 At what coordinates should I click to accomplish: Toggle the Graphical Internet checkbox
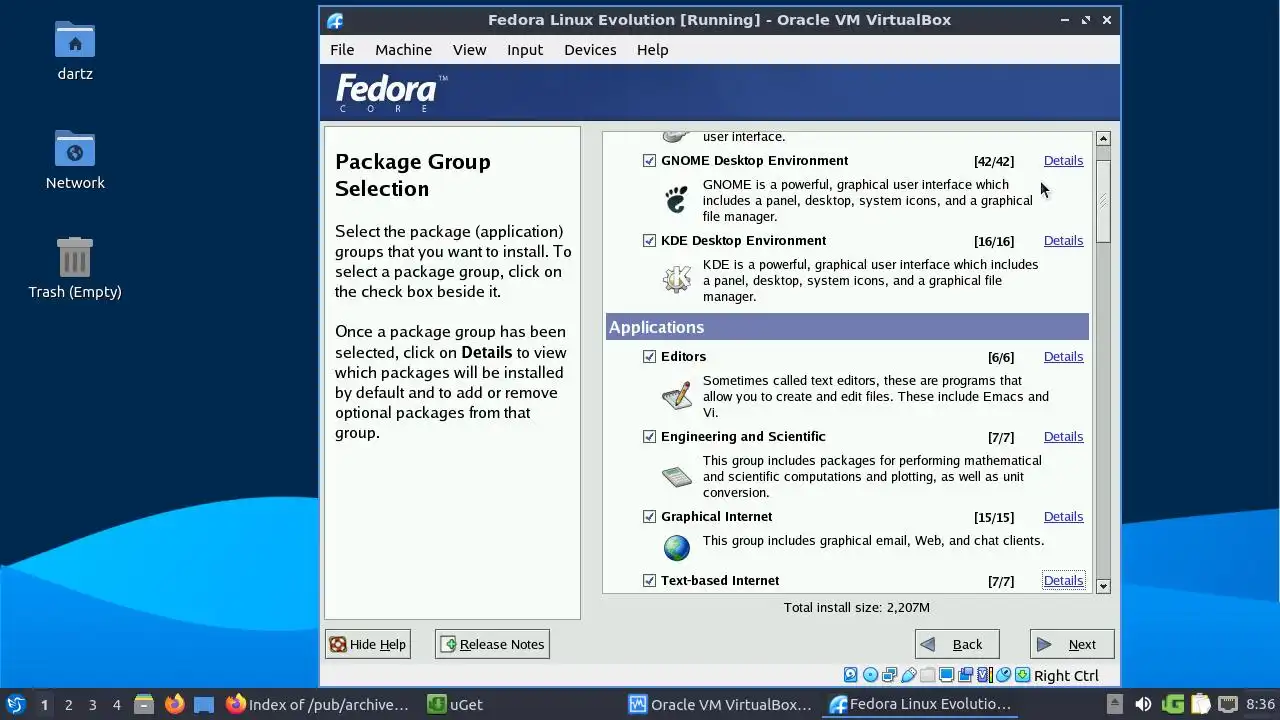[649, 516]
